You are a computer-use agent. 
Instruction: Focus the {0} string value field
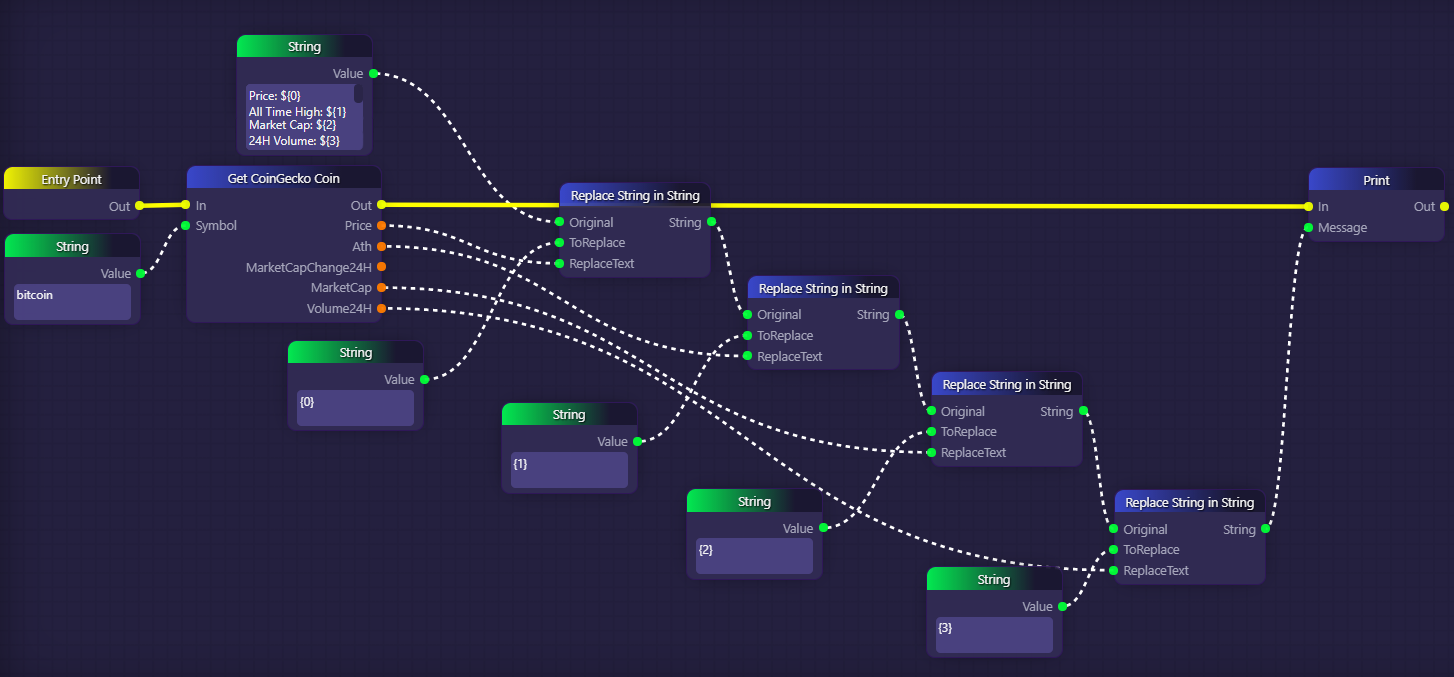(355, 408)
